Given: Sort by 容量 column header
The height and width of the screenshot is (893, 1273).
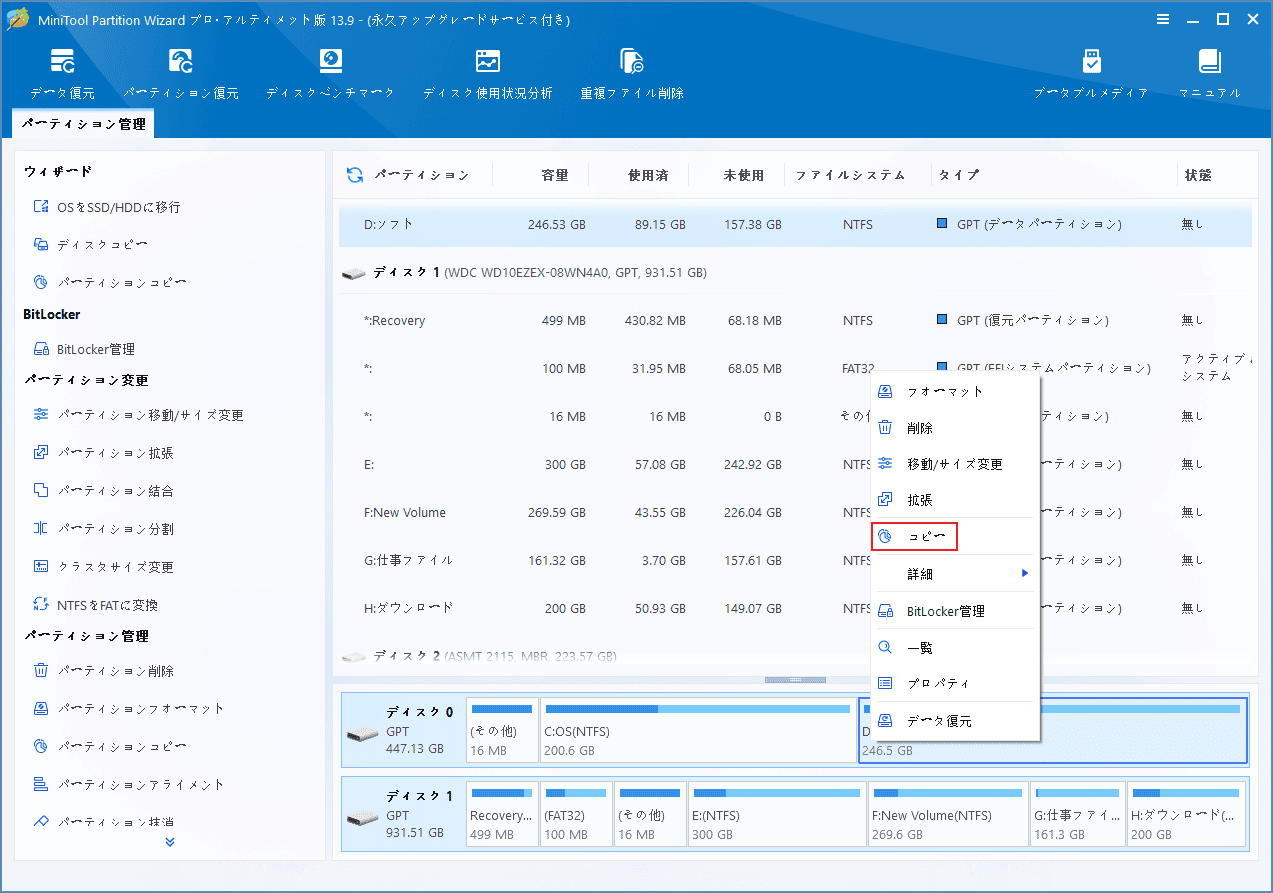Looking at the screenshot, I should tap(555, 175).
